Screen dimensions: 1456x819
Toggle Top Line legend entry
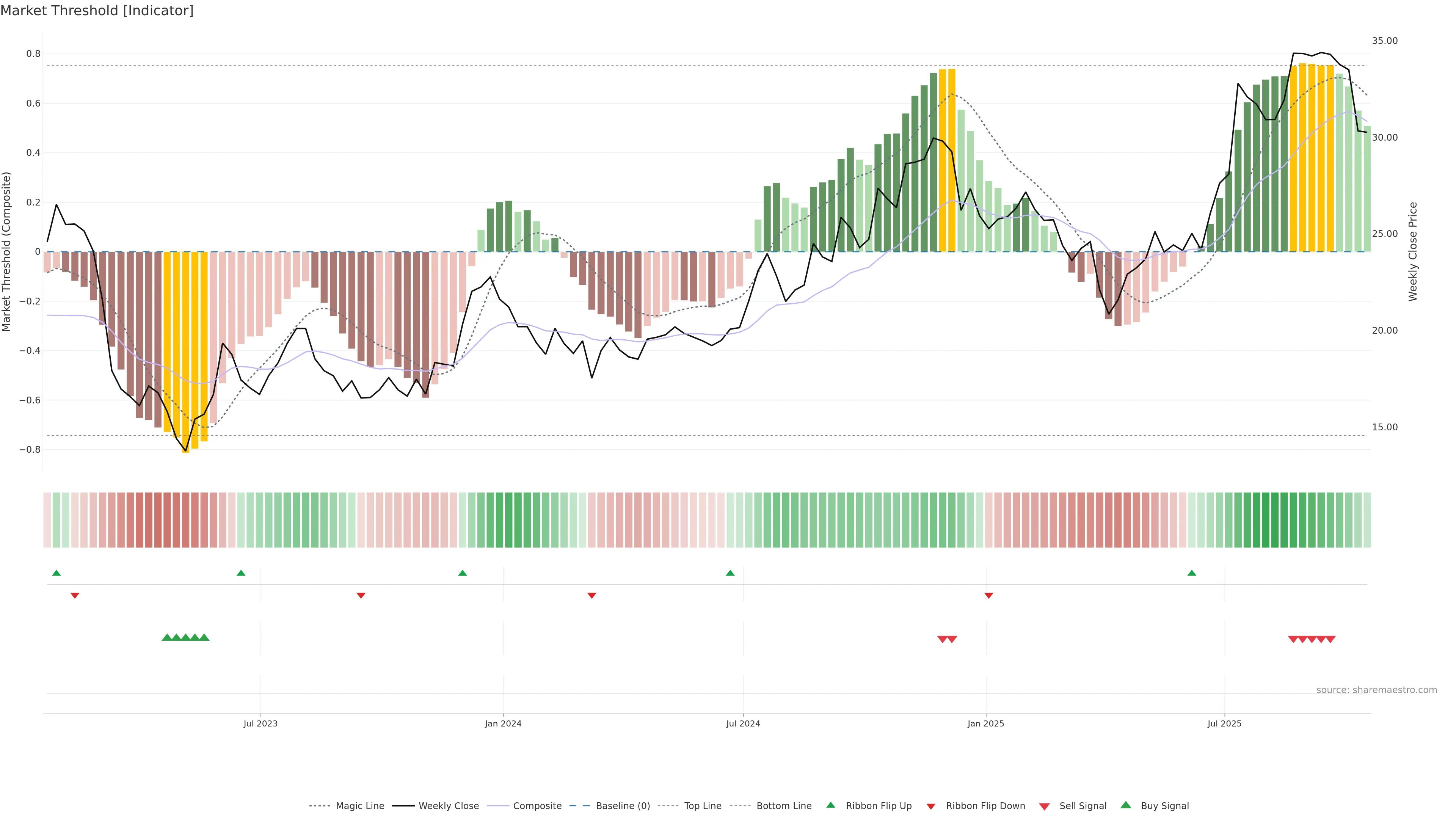tap(703, 806)
